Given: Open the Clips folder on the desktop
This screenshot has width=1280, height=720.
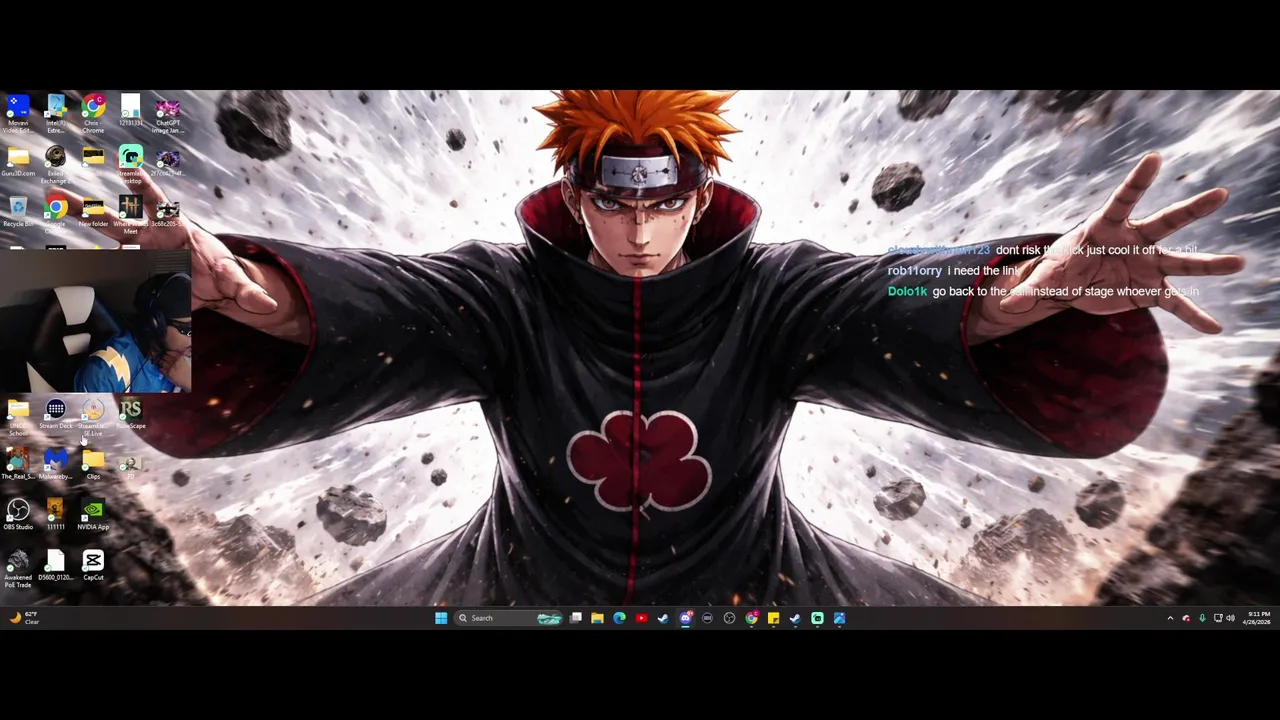Looking at the screenshot, I should 93,464.
